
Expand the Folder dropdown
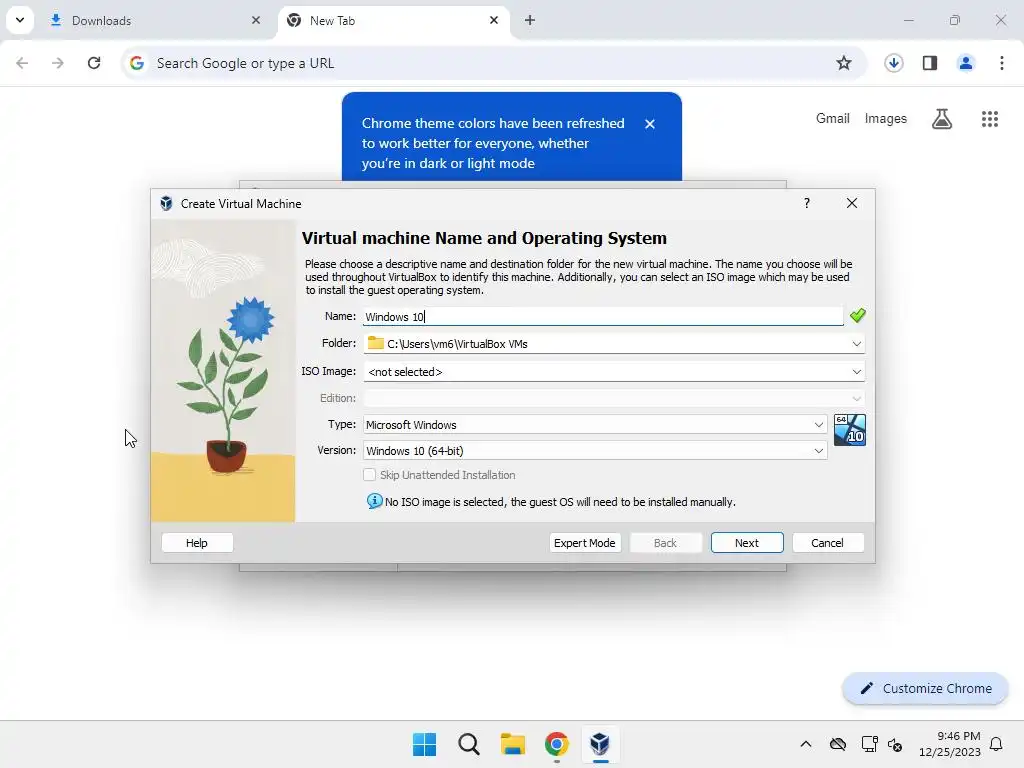click(856, 344)
